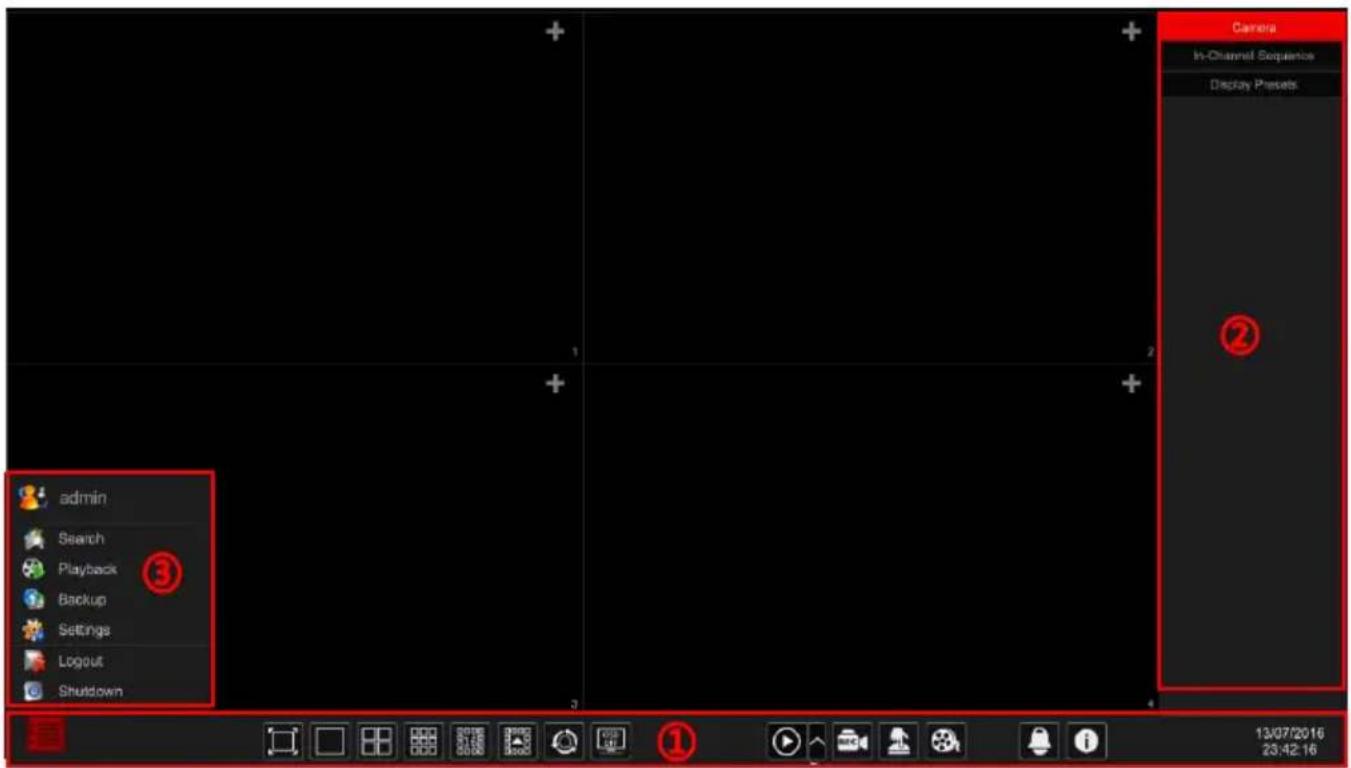Open the alarm status bell icon

point(1039,741)
